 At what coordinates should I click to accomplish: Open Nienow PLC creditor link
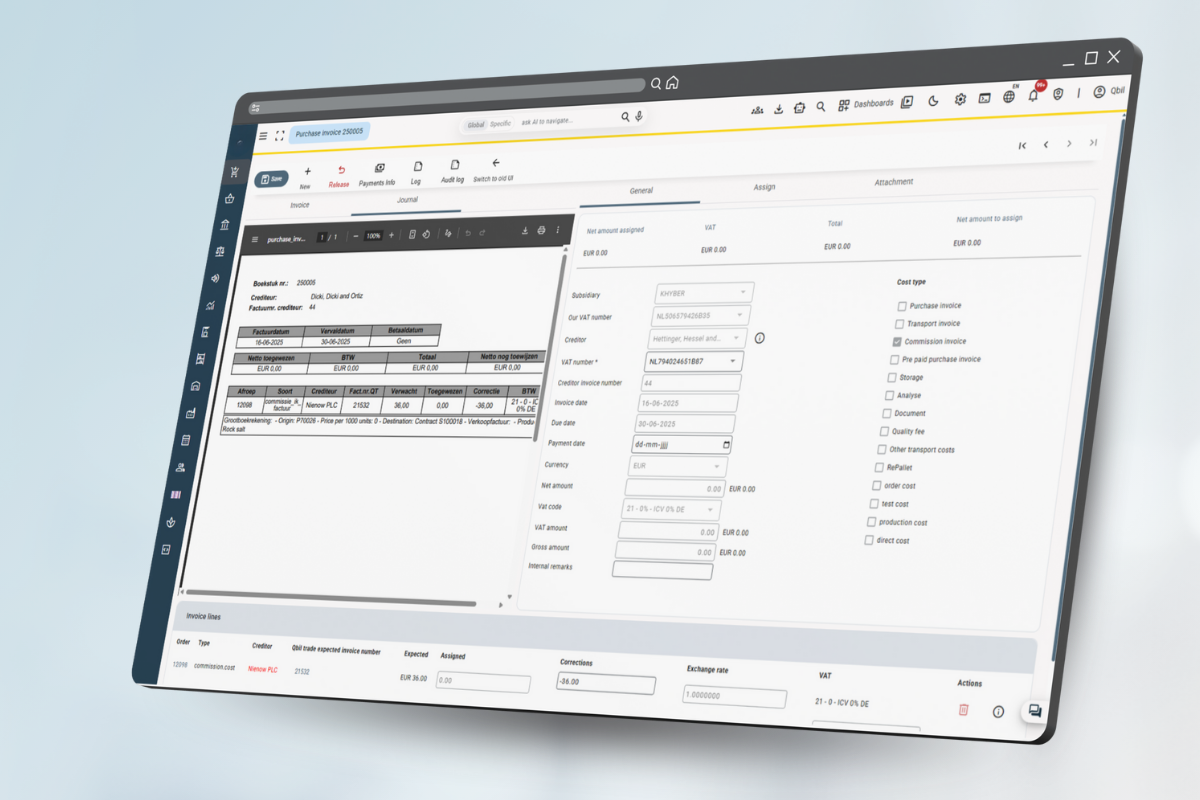[261, 669]
